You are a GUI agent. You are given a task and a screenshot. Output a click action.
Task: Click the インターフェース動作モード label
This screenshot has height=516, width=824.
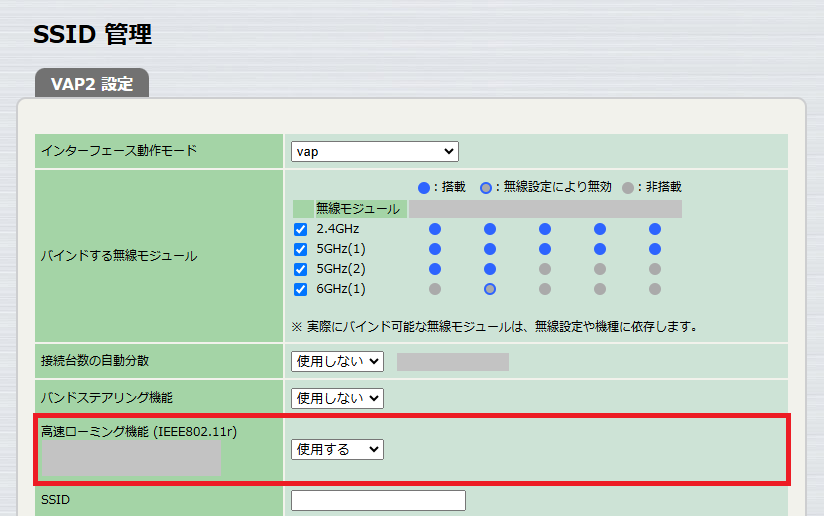[x=119, y=151]
